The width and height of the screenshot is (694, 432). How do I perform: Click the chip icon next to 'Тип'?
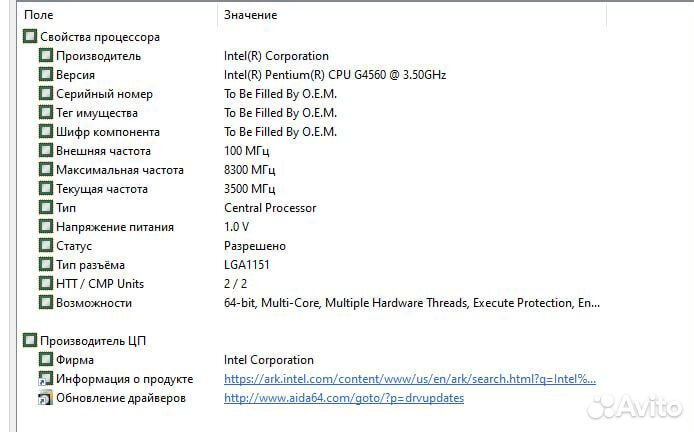point(46,207)
